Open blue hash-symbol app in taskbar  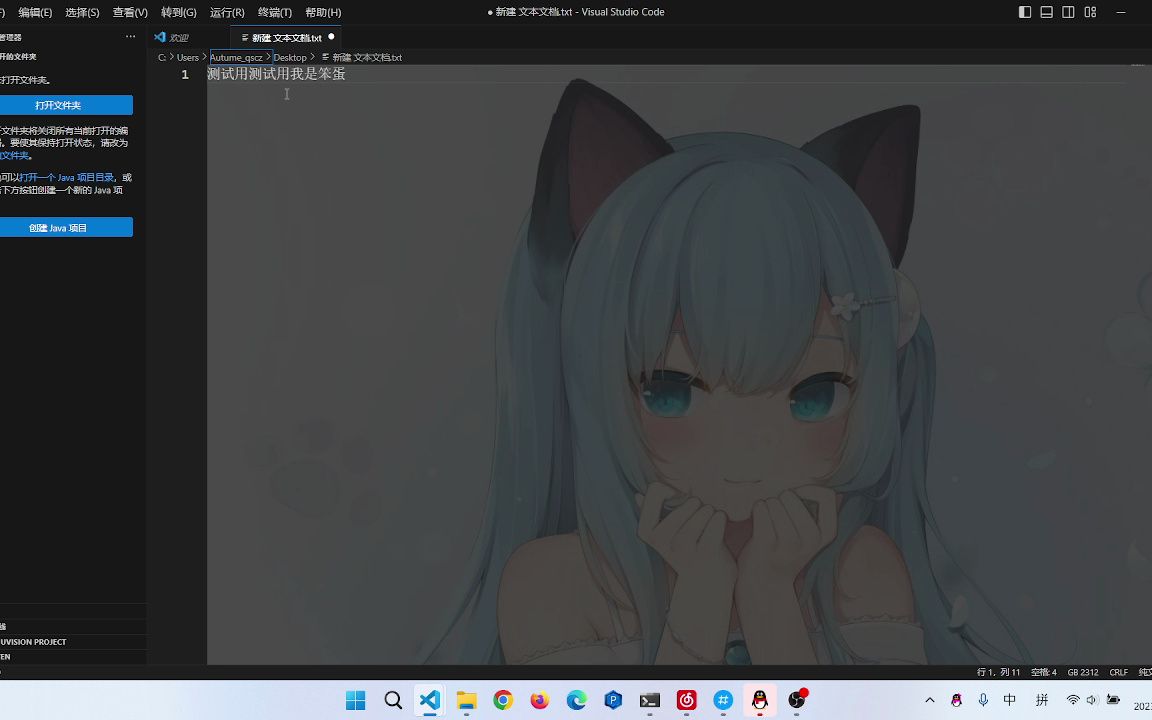click(723, 700)
